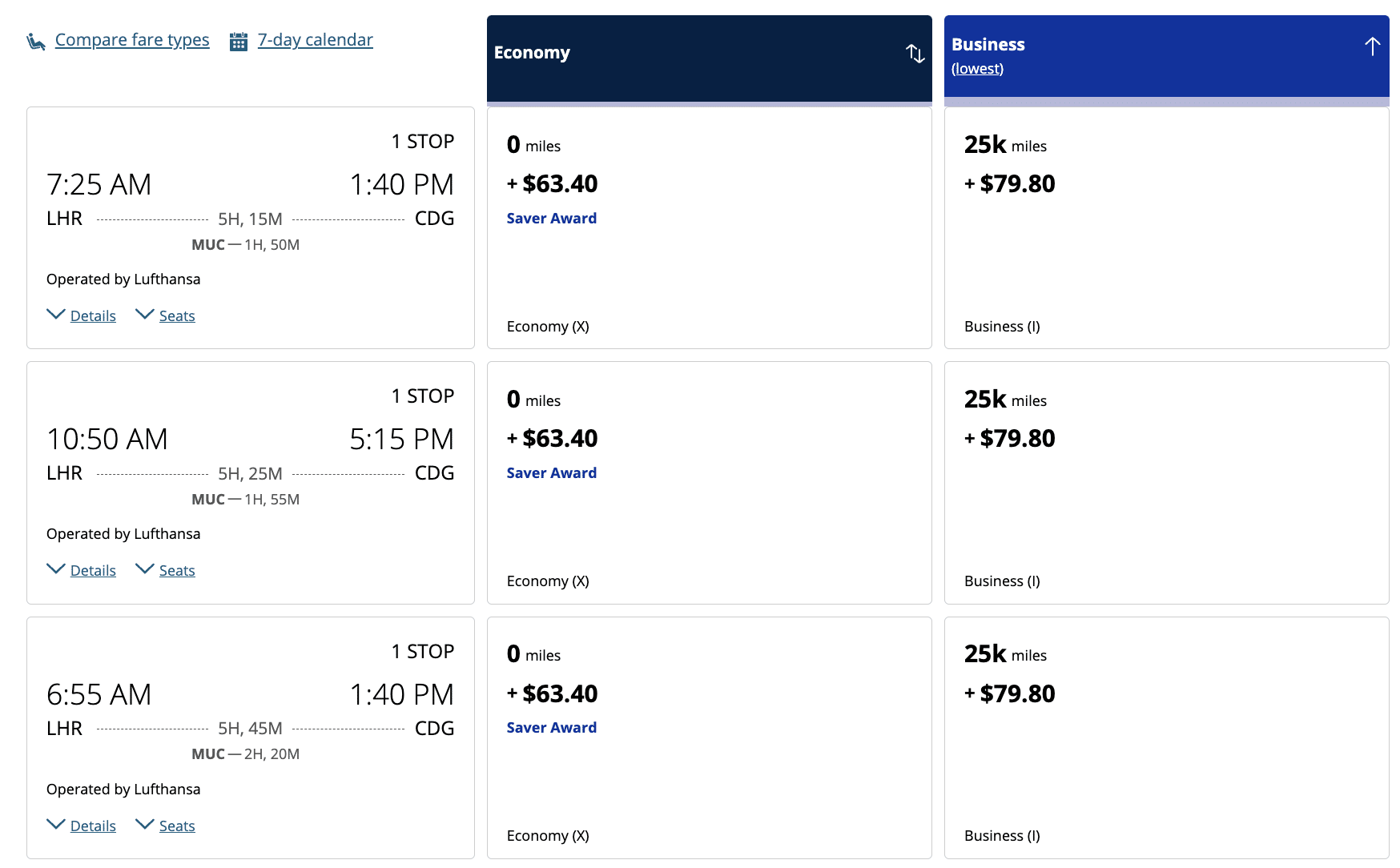This screenshot has width=1400, height=868.
Task: Click the Business column sort arrow
Action: coord(1372,46)
